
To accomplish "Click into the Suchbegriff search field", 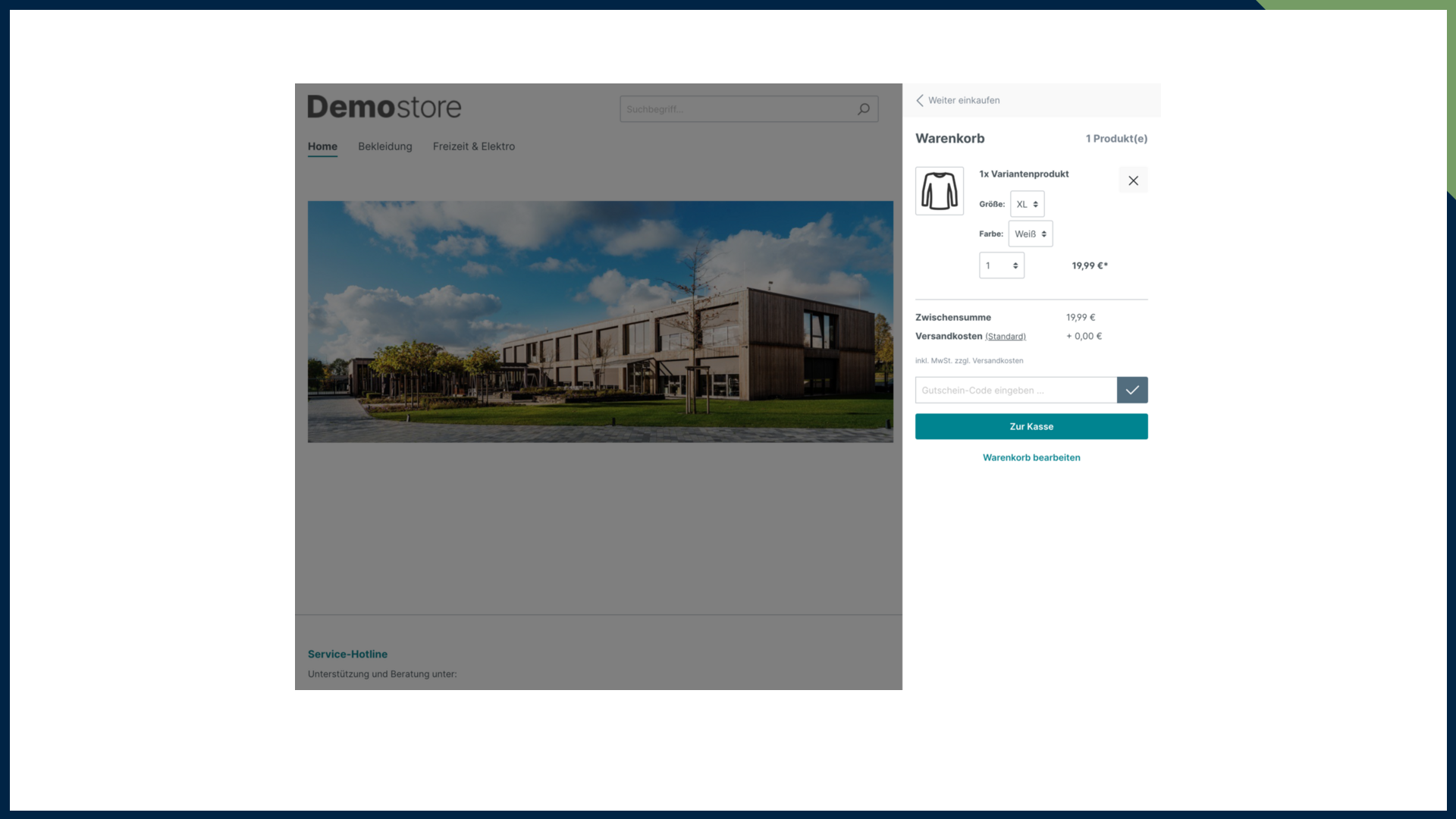I will click(x=736, y=109).
